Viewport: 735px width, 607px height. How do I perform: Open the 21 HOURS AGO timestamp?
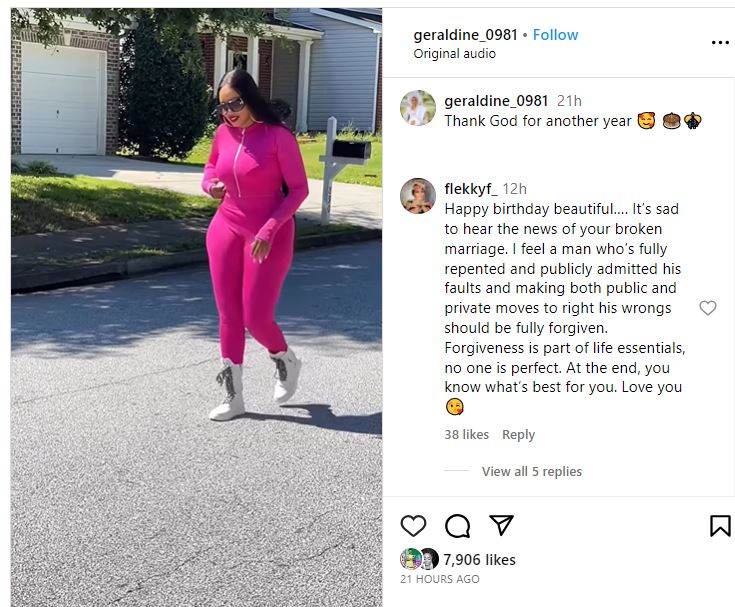click(440, 579)
